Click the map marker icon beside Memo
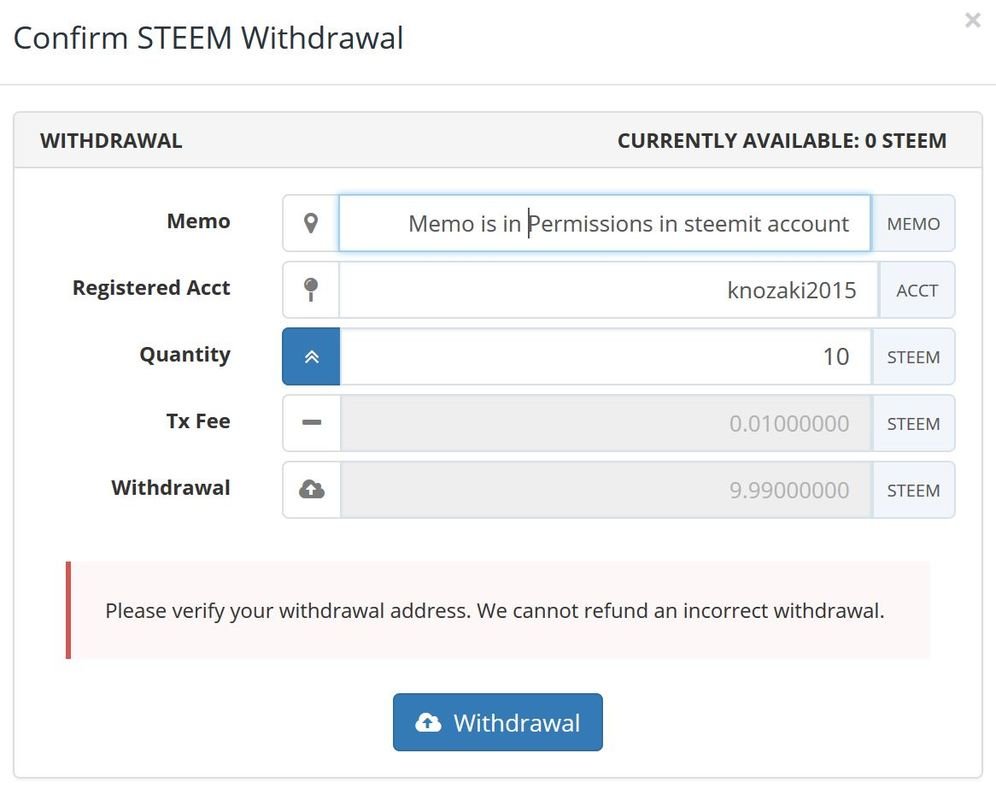 (x=311, y=223)
